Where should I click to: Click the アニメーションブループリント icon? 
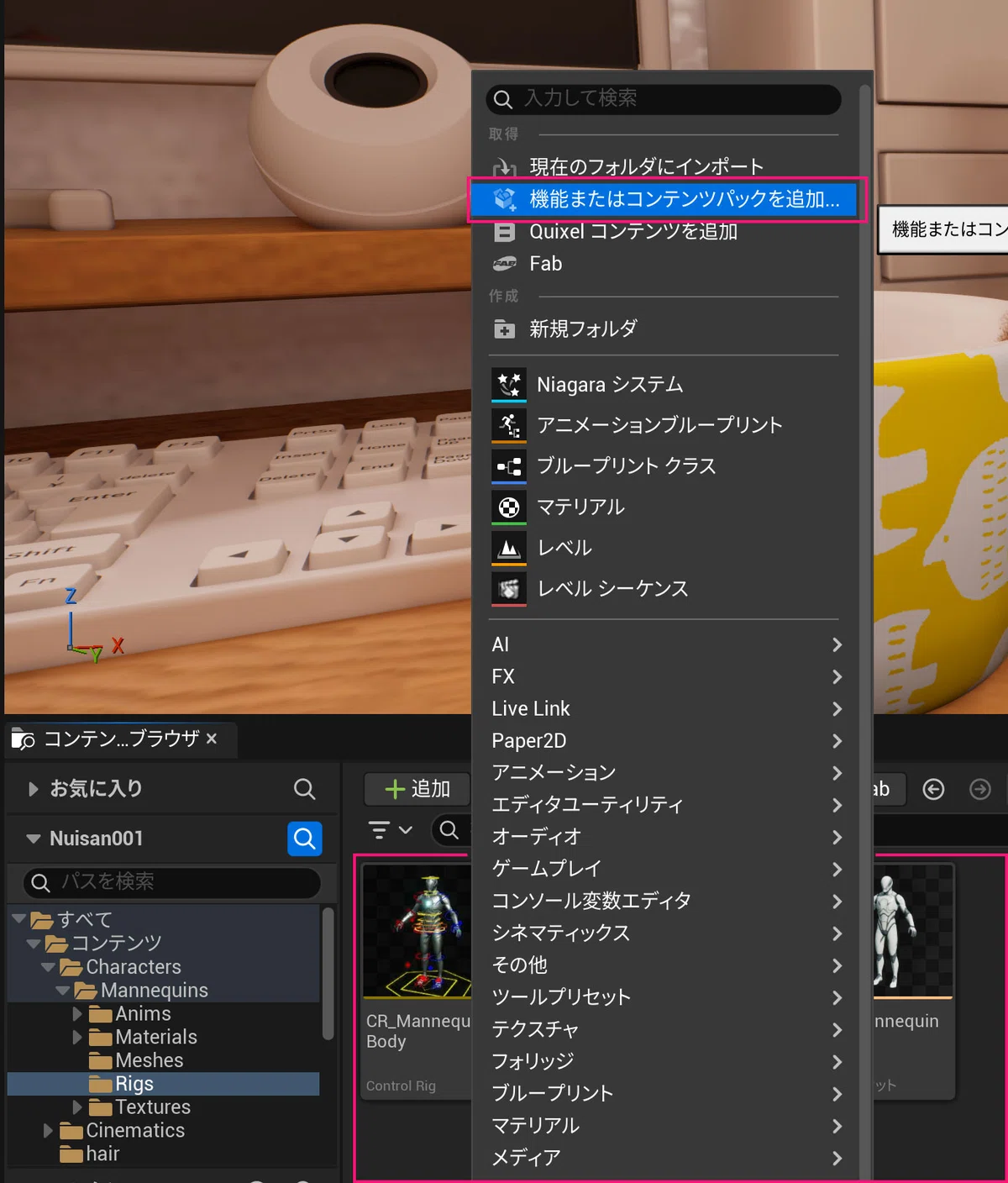509,426
